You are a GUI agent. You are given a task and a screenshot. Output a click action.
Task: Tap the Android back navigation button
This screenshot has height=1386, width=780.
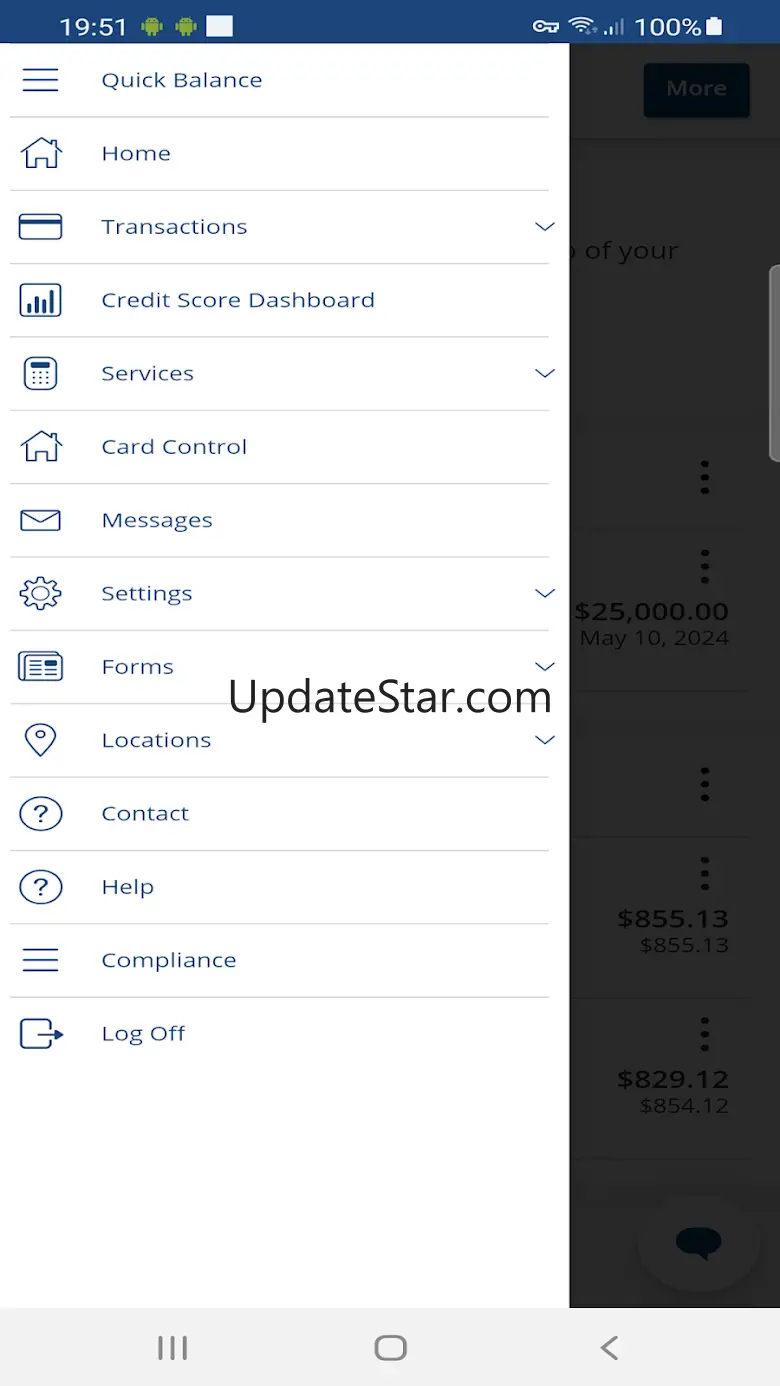point(609,1348)
